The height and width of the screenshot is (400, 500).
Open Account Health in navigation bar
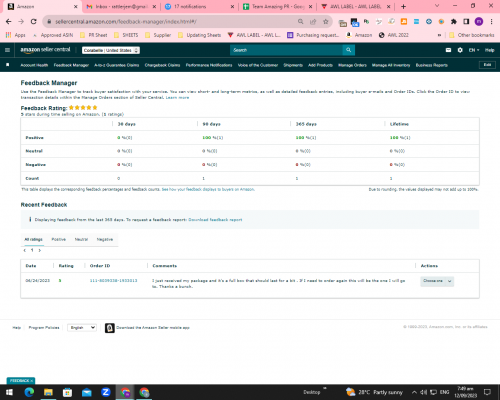click(x=34, y=65)
